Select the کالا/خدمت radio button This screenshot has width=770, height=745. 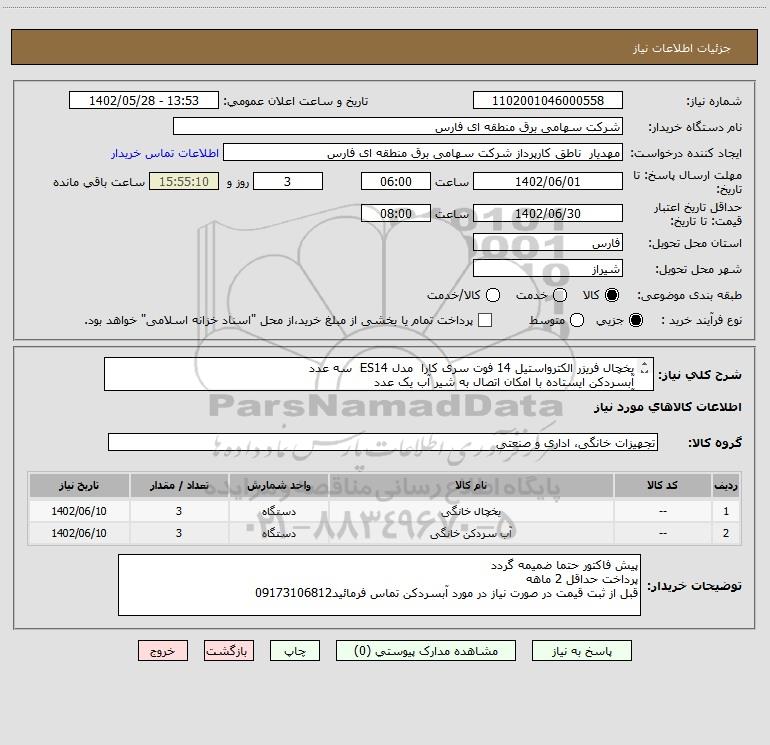493,295
